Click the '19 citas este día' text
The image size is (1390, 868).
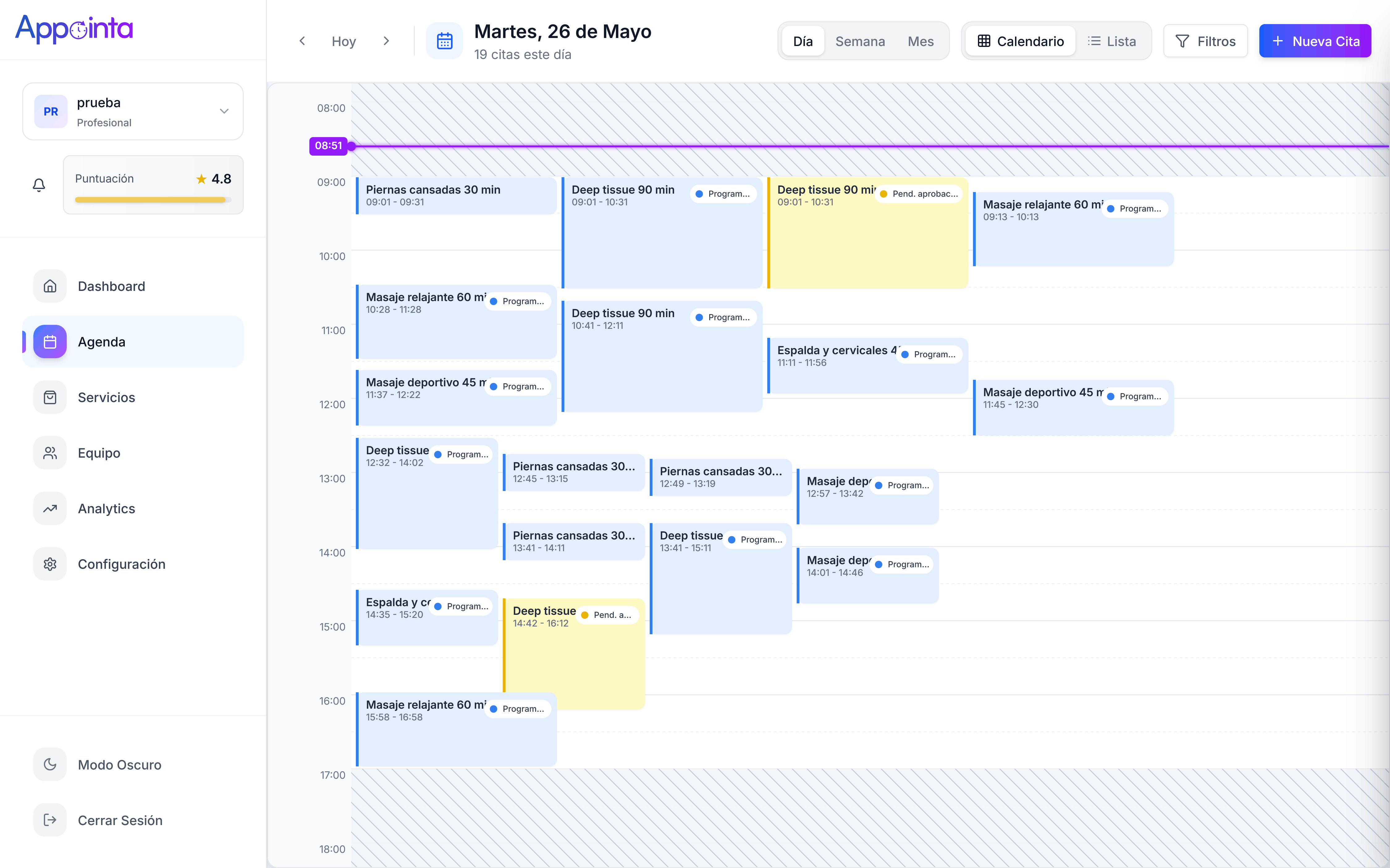click(x=522, y=55)
